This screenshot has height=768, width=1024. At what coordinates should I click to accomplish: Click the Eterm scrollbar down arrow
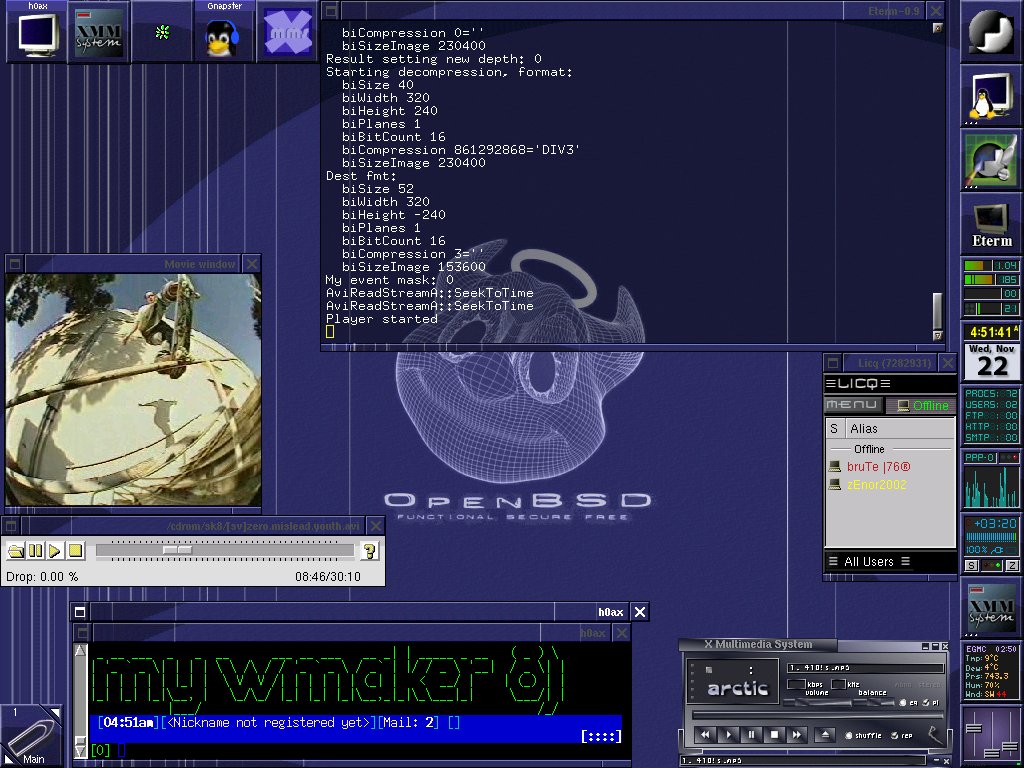937,336
